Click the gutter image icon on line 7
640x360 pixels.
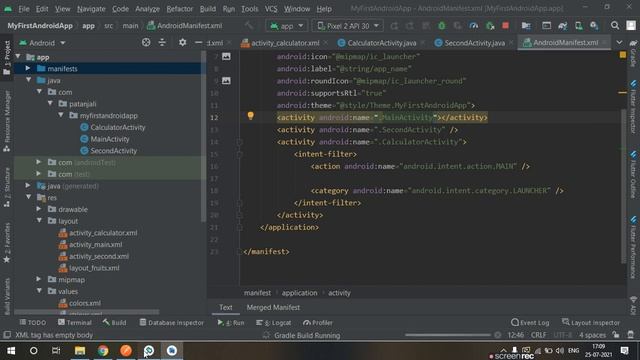[226, 56]
